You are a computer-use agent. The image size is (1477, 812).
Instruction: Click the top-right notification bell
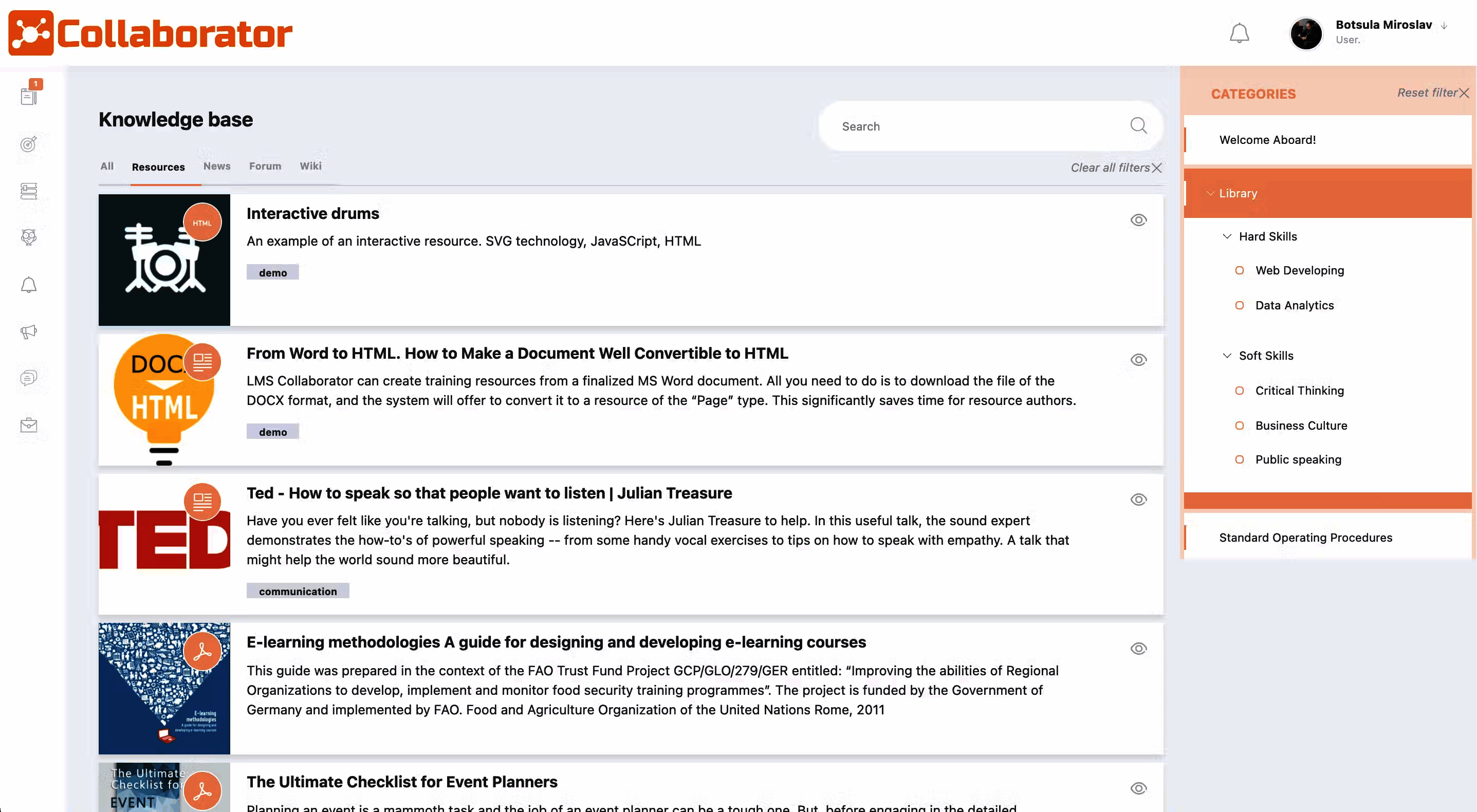tap(1240, 33)
